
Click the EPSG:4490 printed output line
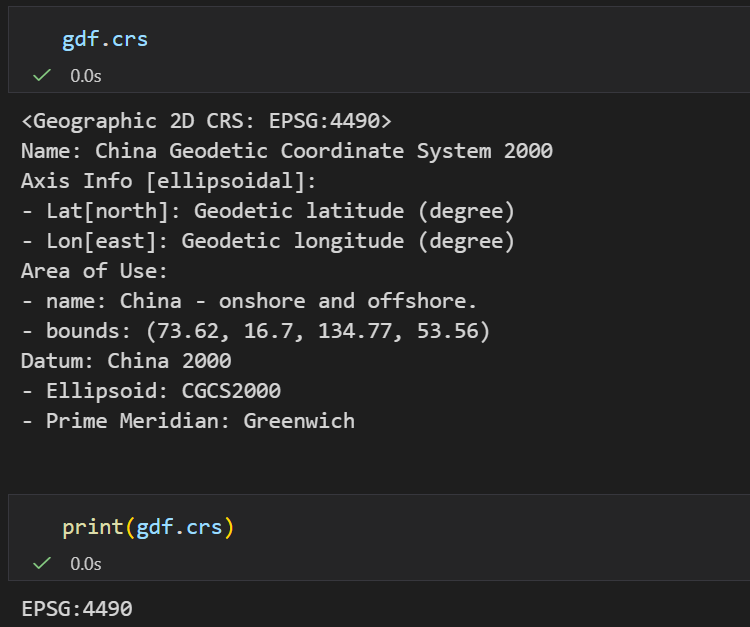[x=77, y=609]
